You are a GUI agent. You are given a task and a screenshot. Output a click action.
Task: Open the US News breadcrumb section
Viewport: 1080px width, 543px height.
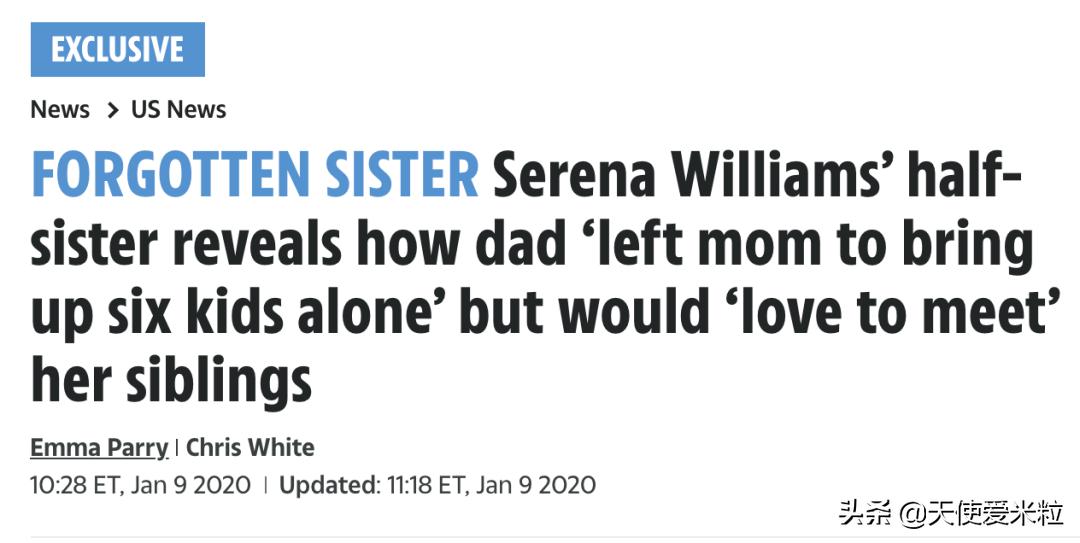coord(179,110)
